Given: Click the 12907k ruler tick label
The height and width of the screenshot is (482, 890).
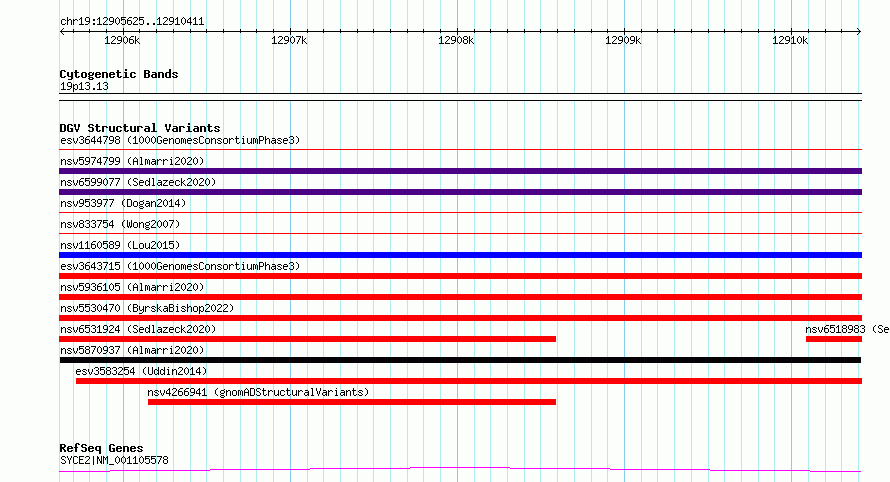Looking at the screenshot, I should pos(289,40).
